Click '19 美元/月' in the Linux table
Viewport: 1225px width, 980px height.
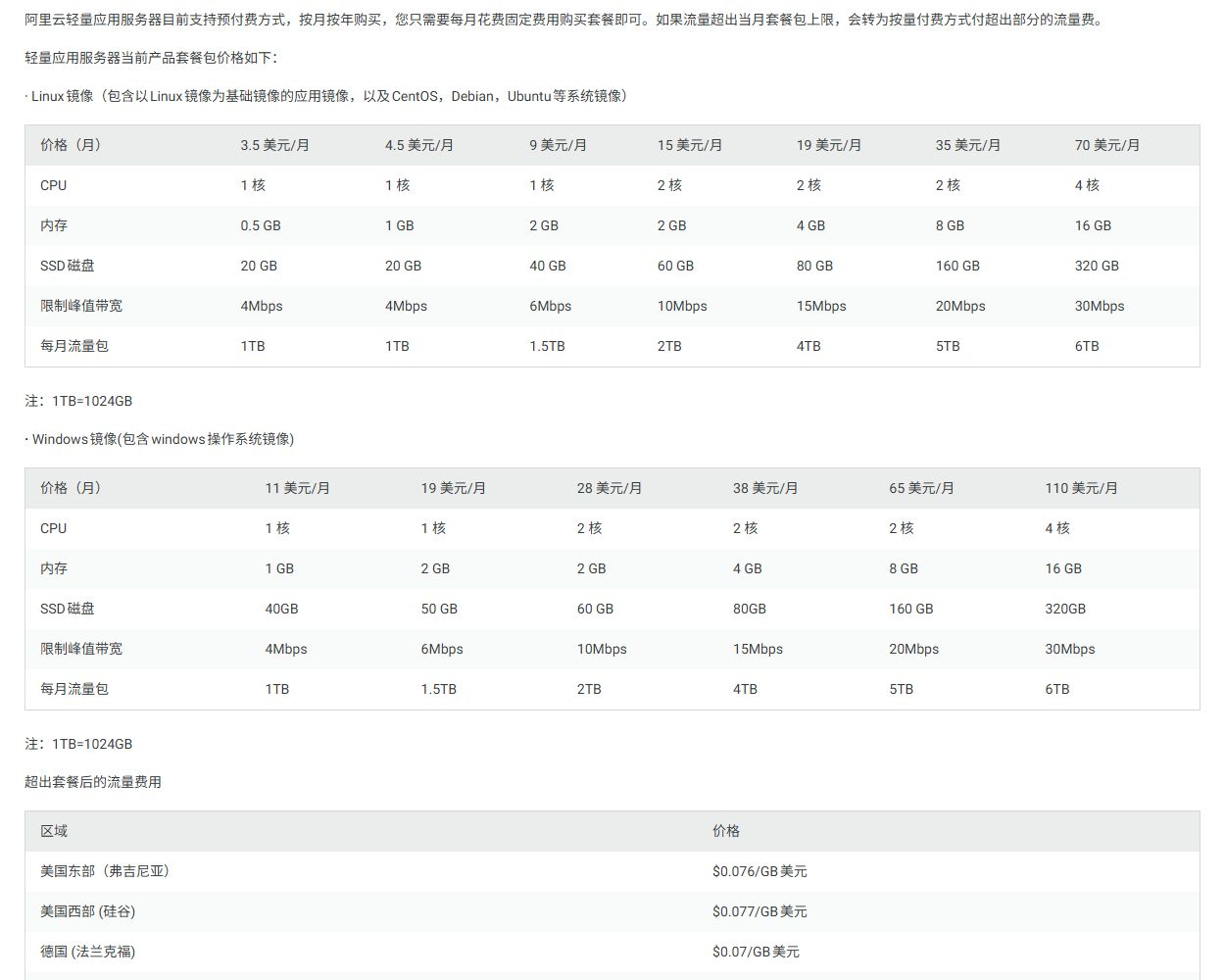point(829,145)
